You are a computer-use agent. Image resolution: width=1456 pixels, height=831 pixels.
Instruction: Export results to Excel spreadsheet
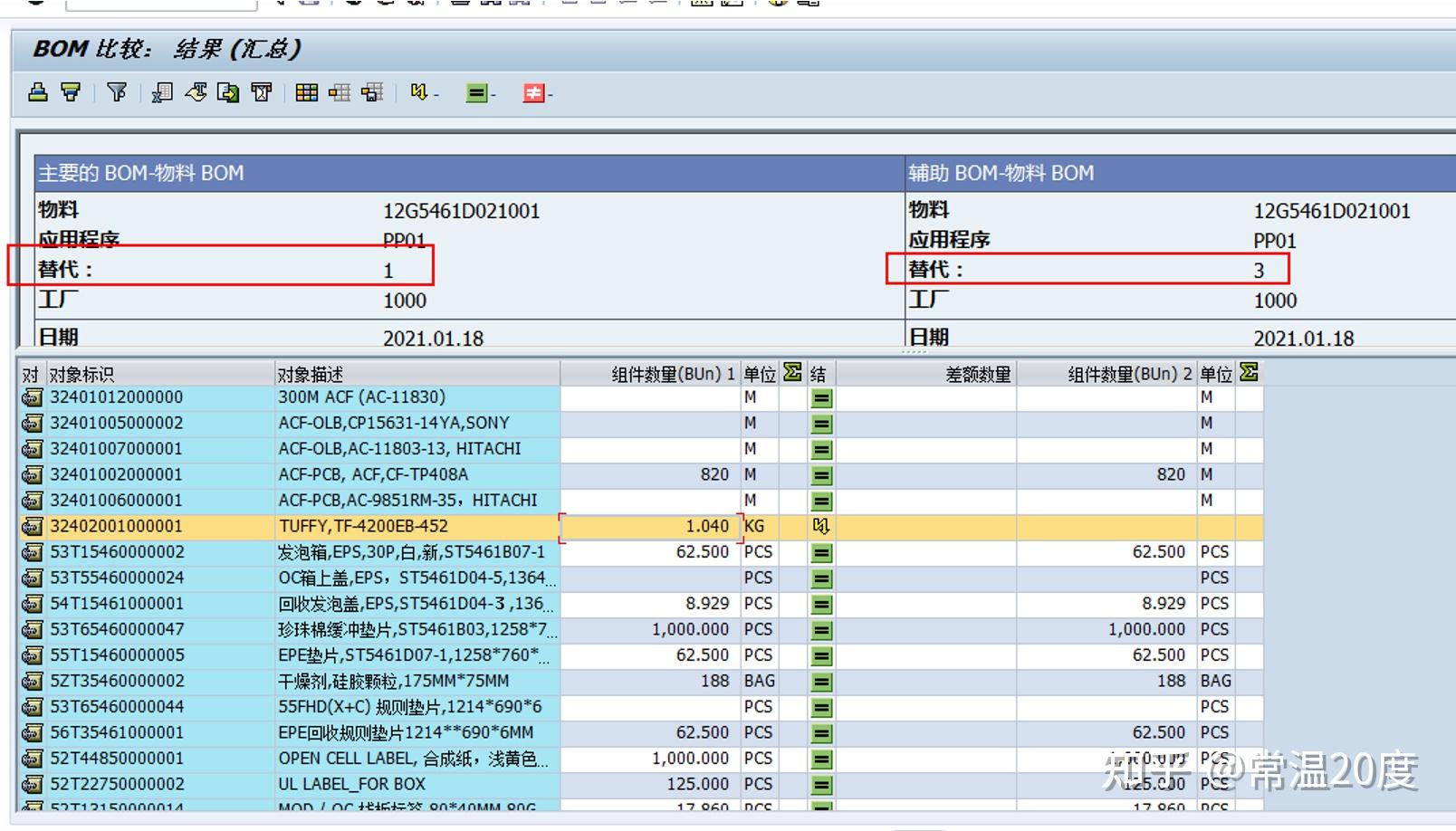click(162, 93)
